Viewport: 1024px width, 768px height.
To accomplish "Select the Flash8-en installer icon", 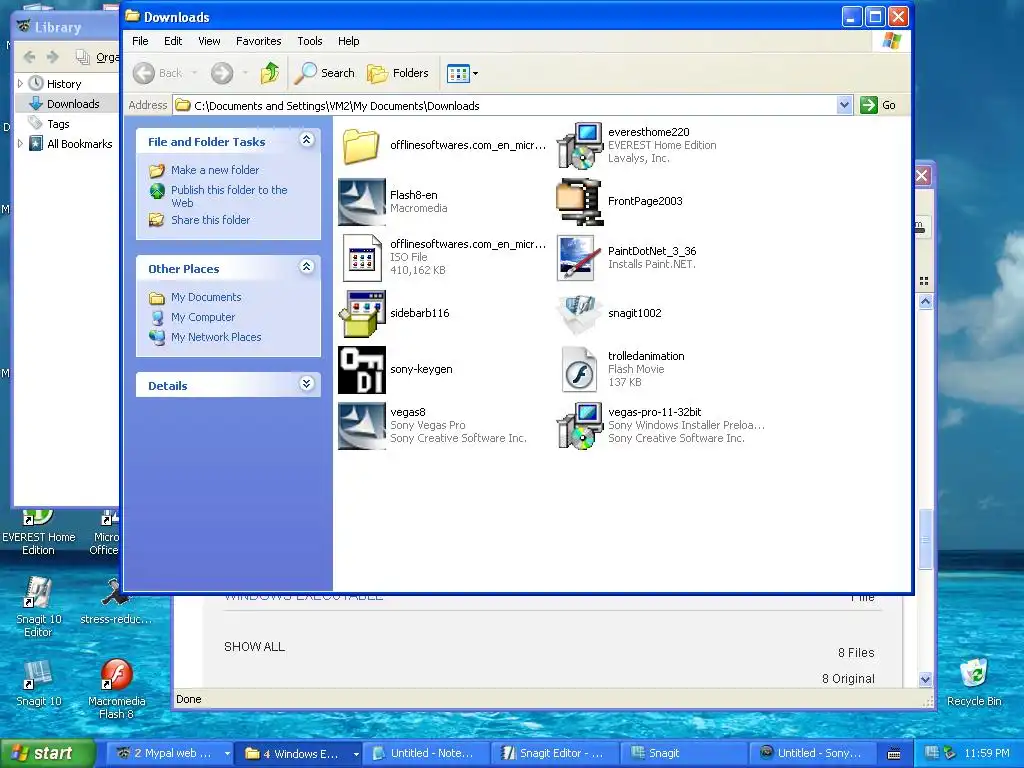I will click(362, 202).
